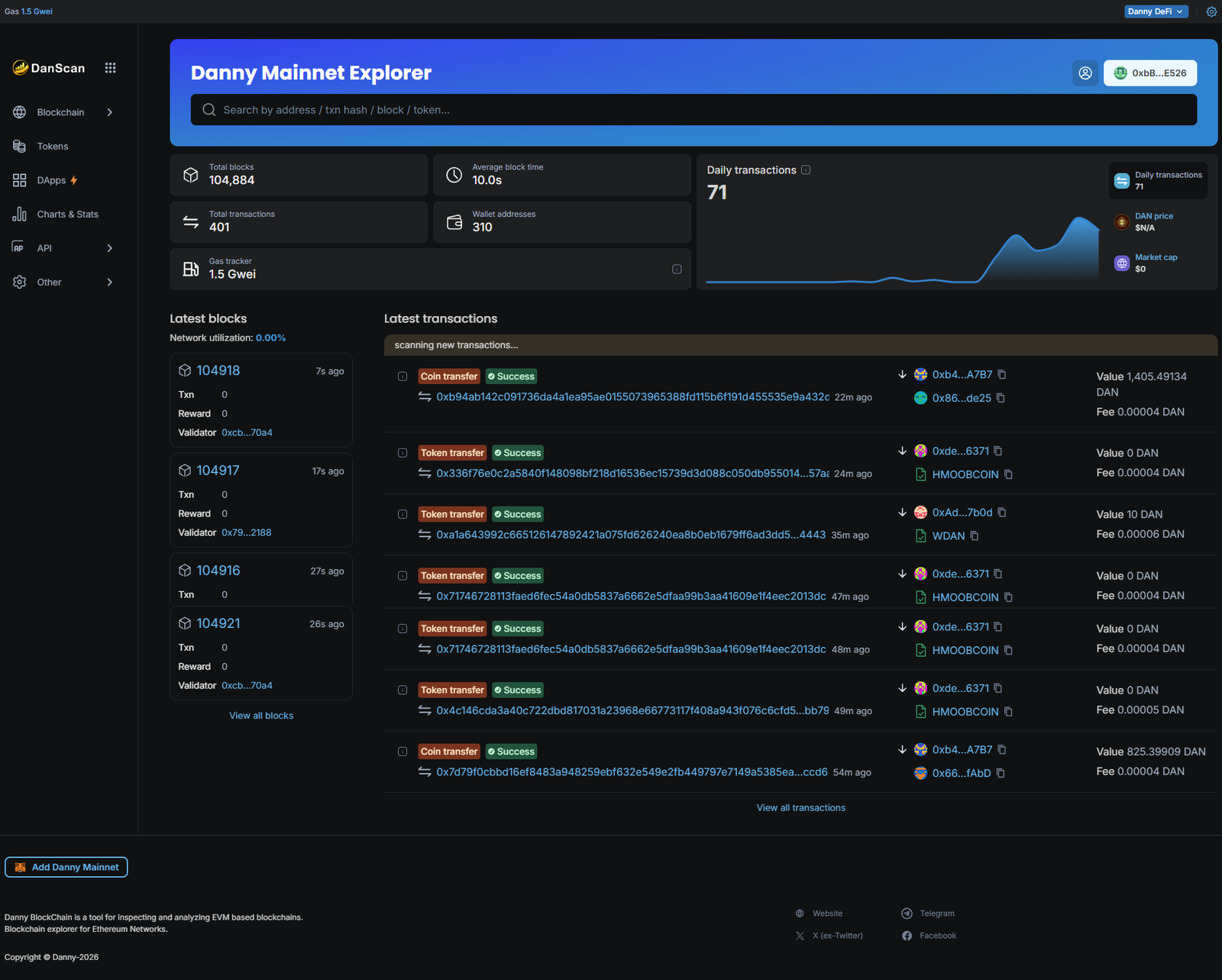Open the Danny DeFi network dropdown
This screenshot has width=1222, height=980.
(x=1156, y=11)
